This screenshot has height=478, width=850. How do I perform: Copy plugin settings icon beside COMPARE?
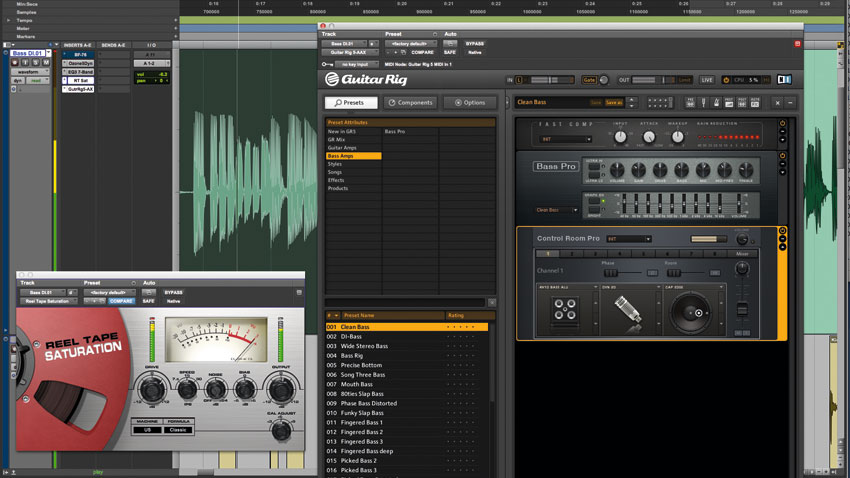click(x=403, y=53)
